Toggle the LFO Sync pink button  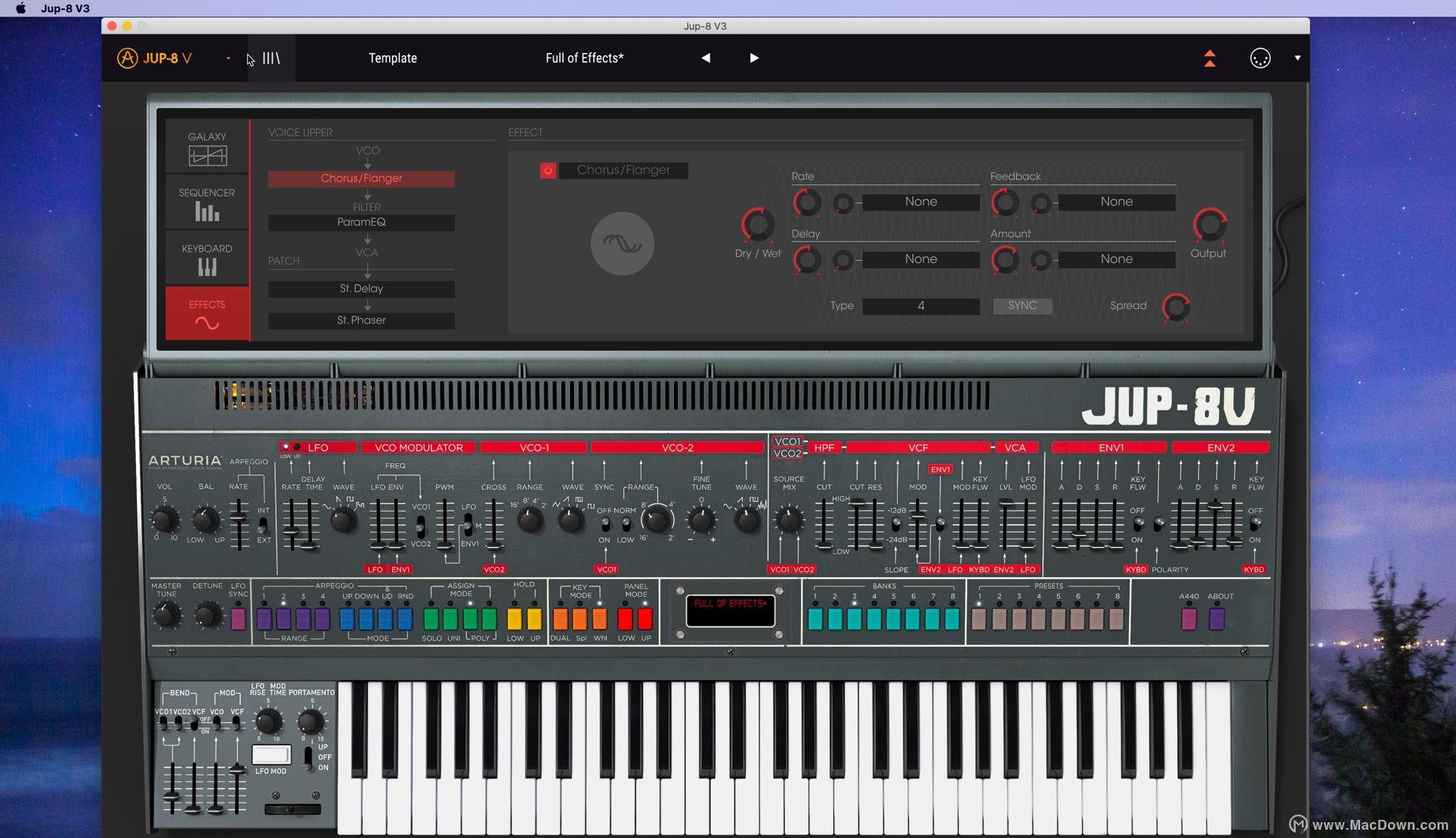[x=238, y=620]
